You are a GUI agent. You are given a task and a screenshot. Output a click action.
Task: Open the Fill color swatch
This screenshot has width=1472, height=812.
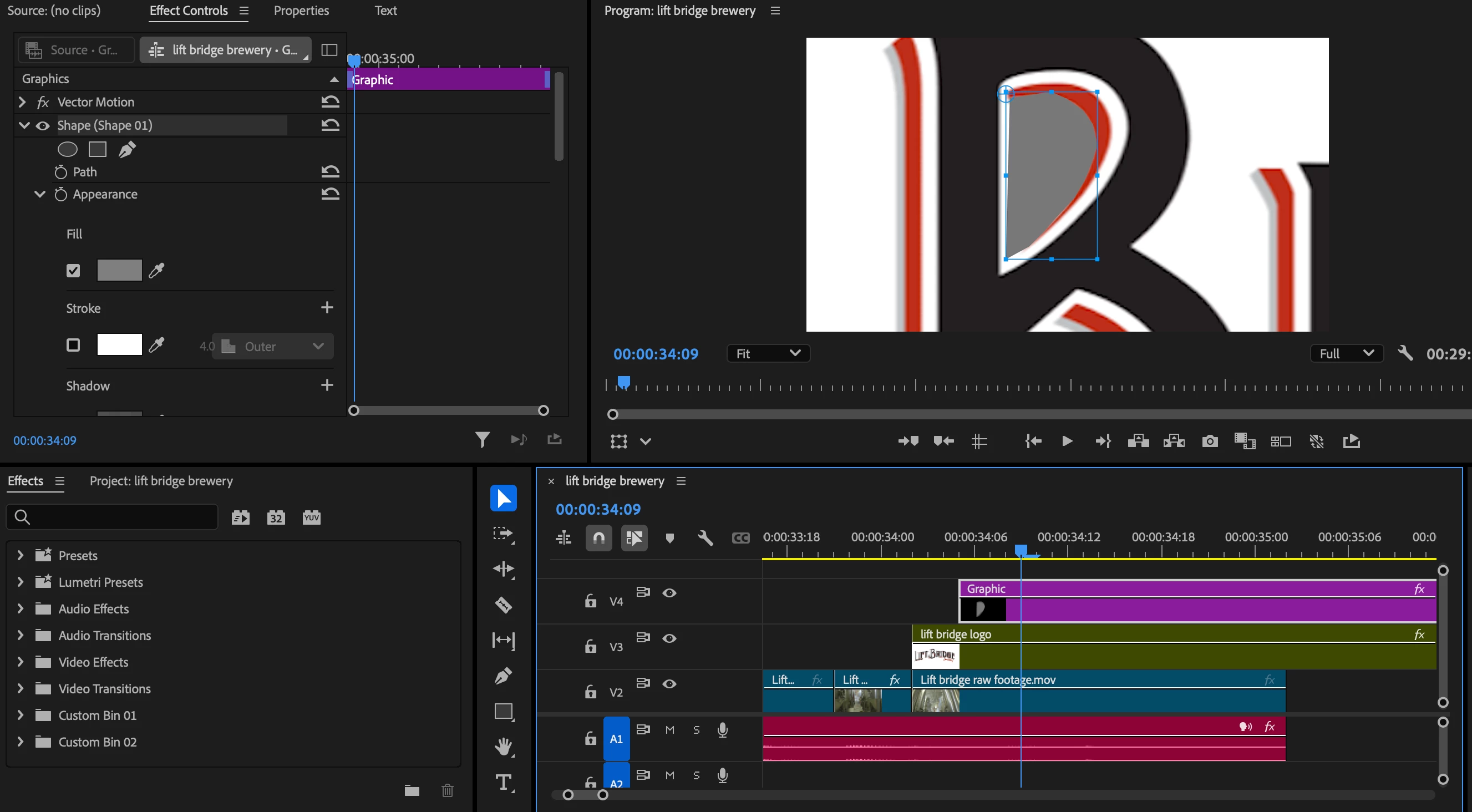coord(119,270)
